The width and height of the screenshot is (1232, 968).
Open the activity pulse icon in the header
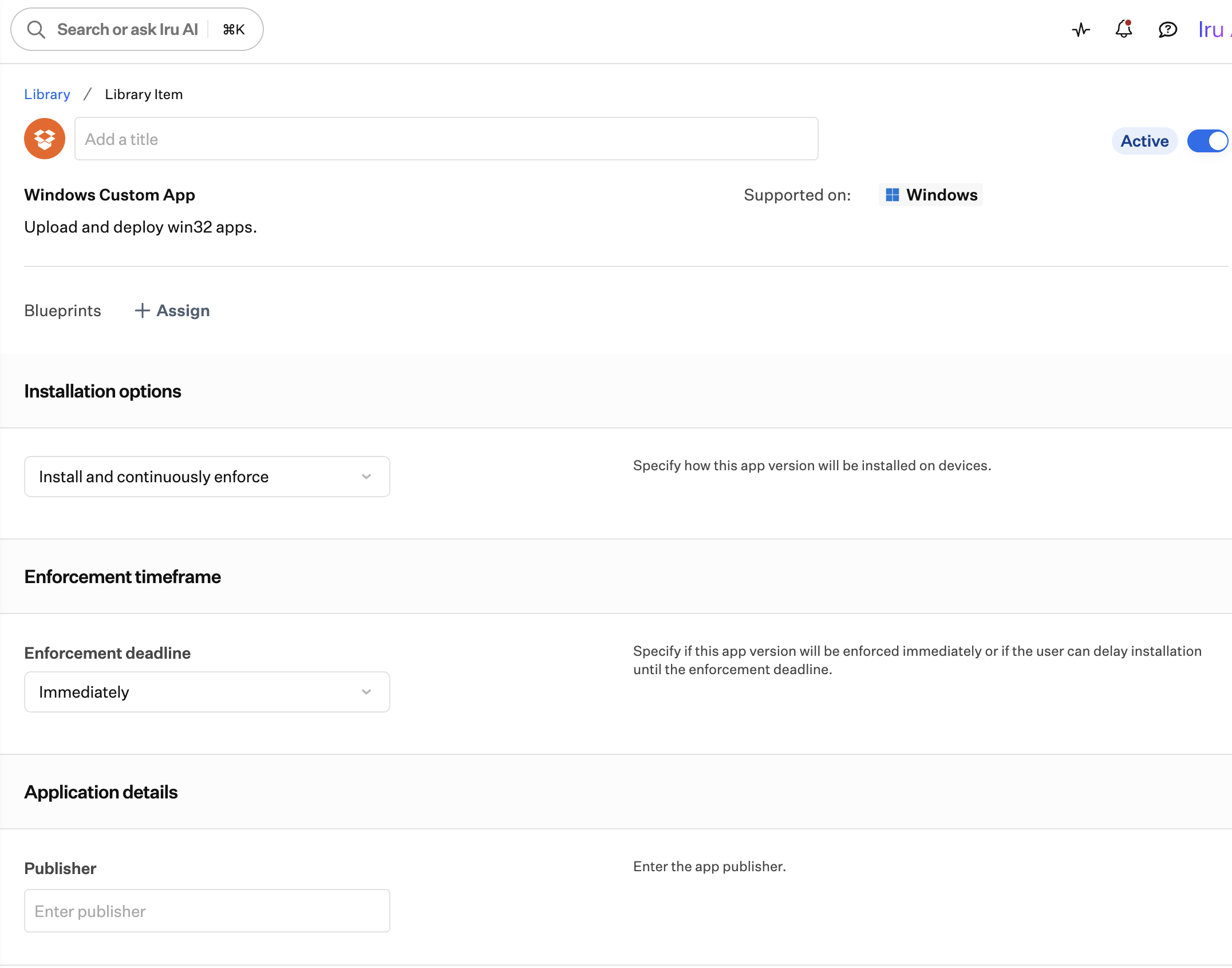(1081, 30)
